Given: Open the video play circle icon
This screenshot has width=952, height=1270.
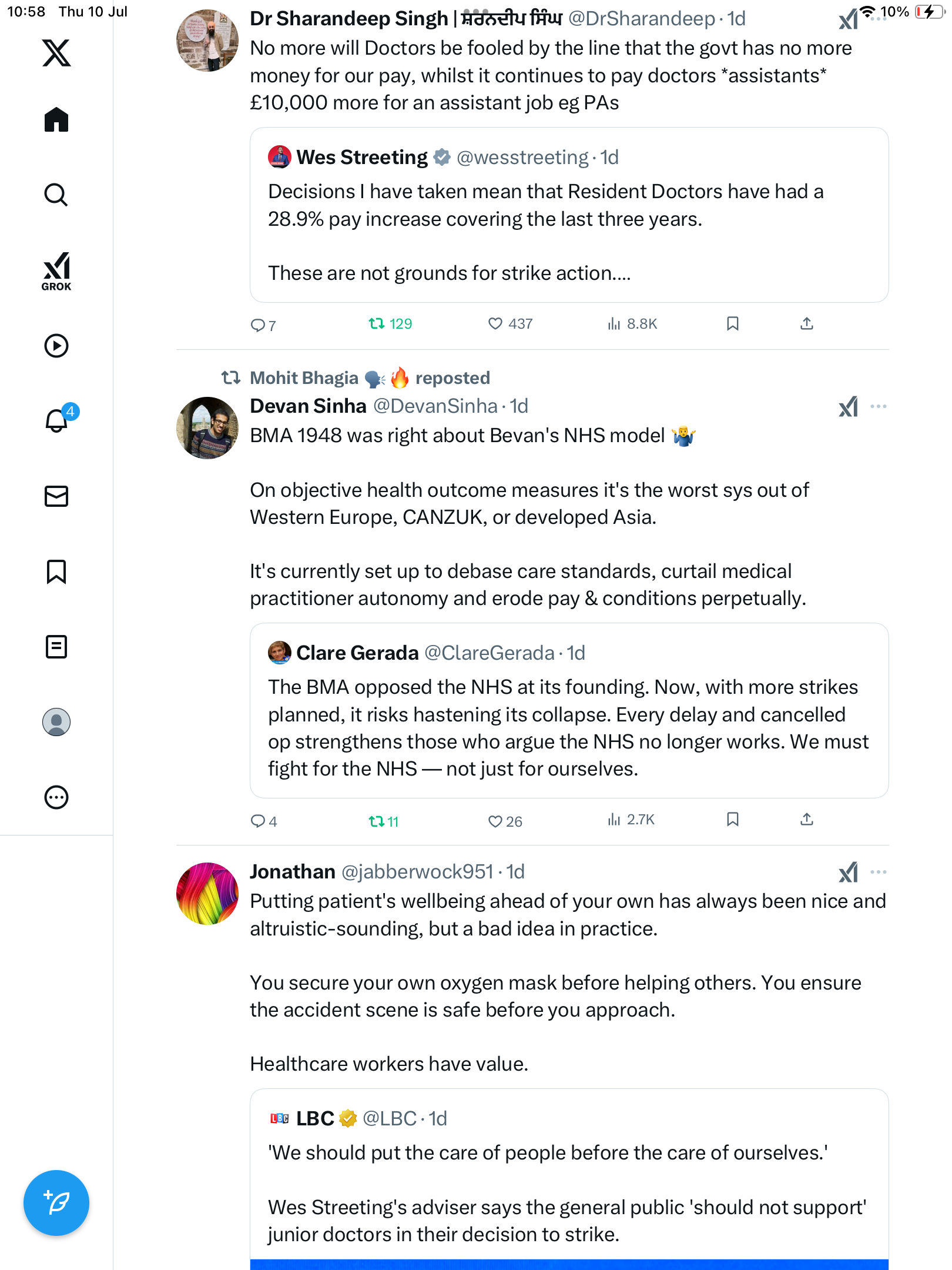Looking at the screenshot, I should pyautogui.click(x=56, y=346).
